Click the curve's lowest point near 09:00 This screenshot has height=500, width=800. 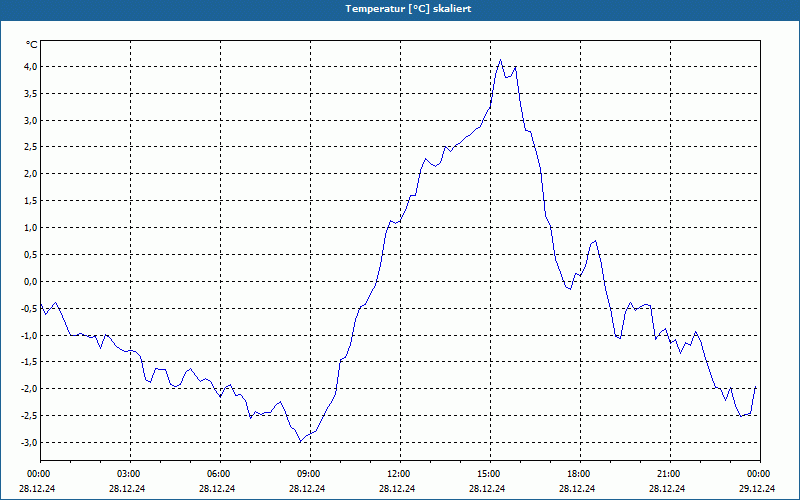point(301,441)
